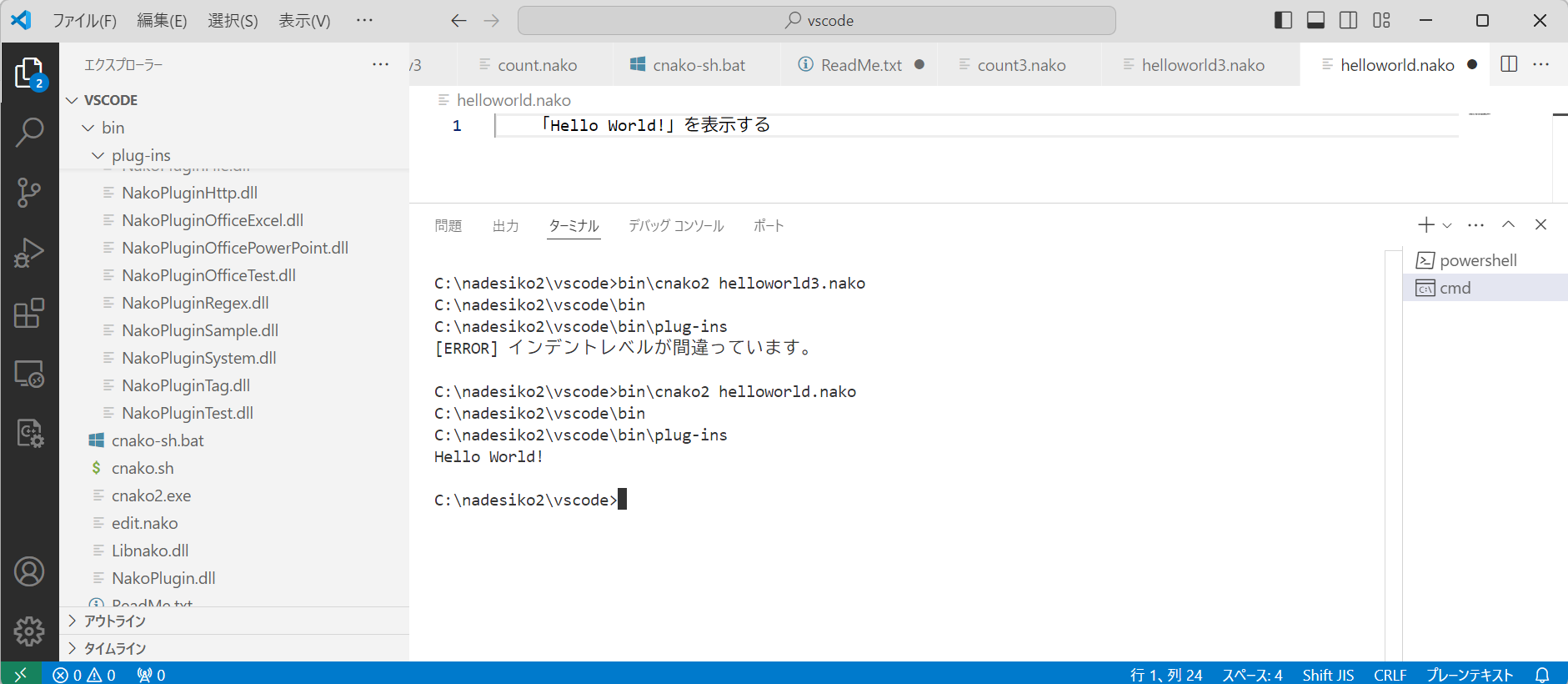The height and width of the screenshot is (684, 1568).
Task: Open the 選択(S) menu
Action: coord(233,20)
